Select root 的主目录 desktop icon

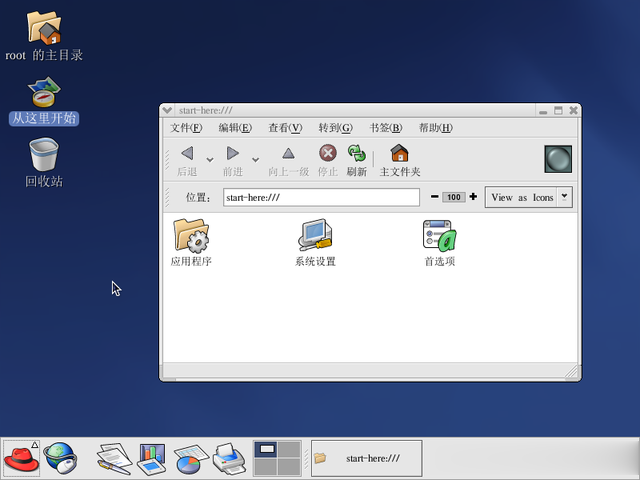(44, 28)
